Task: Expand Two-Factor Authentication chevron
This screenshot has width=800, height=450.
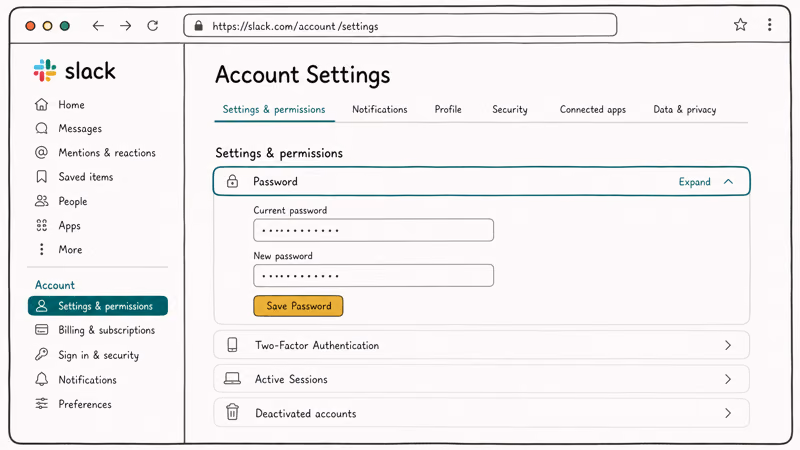Action: point(728,345)
